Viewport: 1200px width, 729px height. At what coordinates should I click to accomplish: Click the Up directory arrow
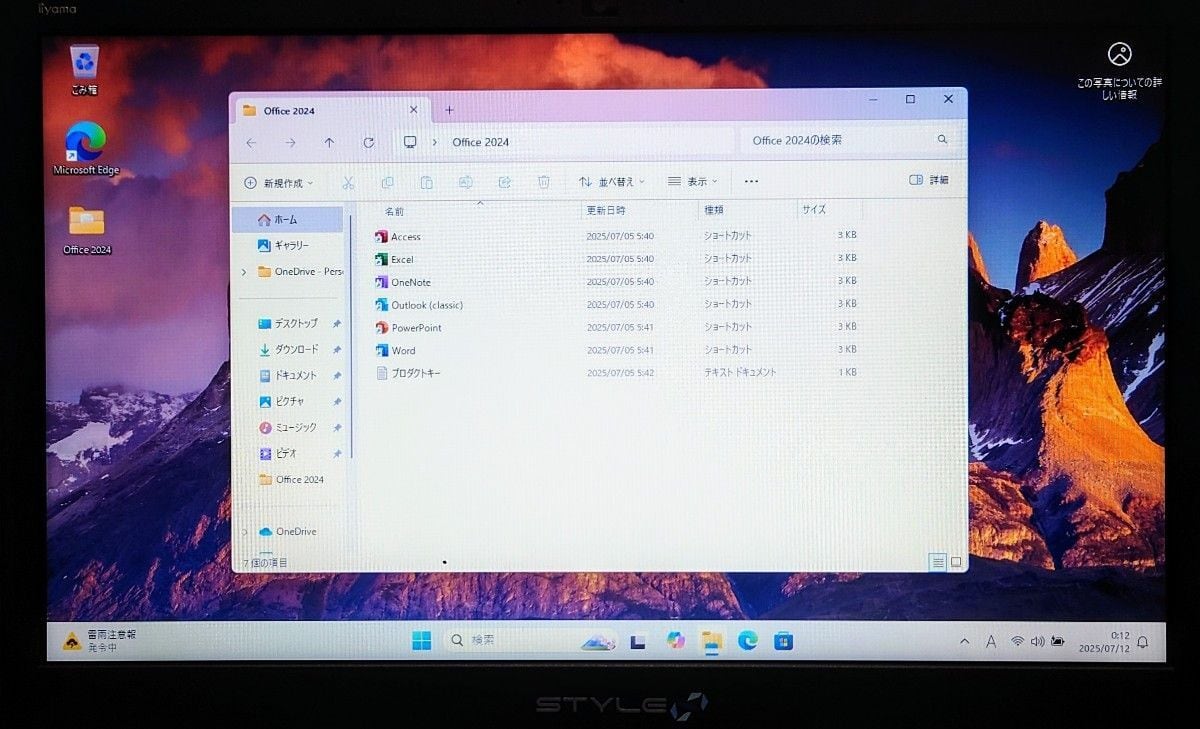pos(329,143)
